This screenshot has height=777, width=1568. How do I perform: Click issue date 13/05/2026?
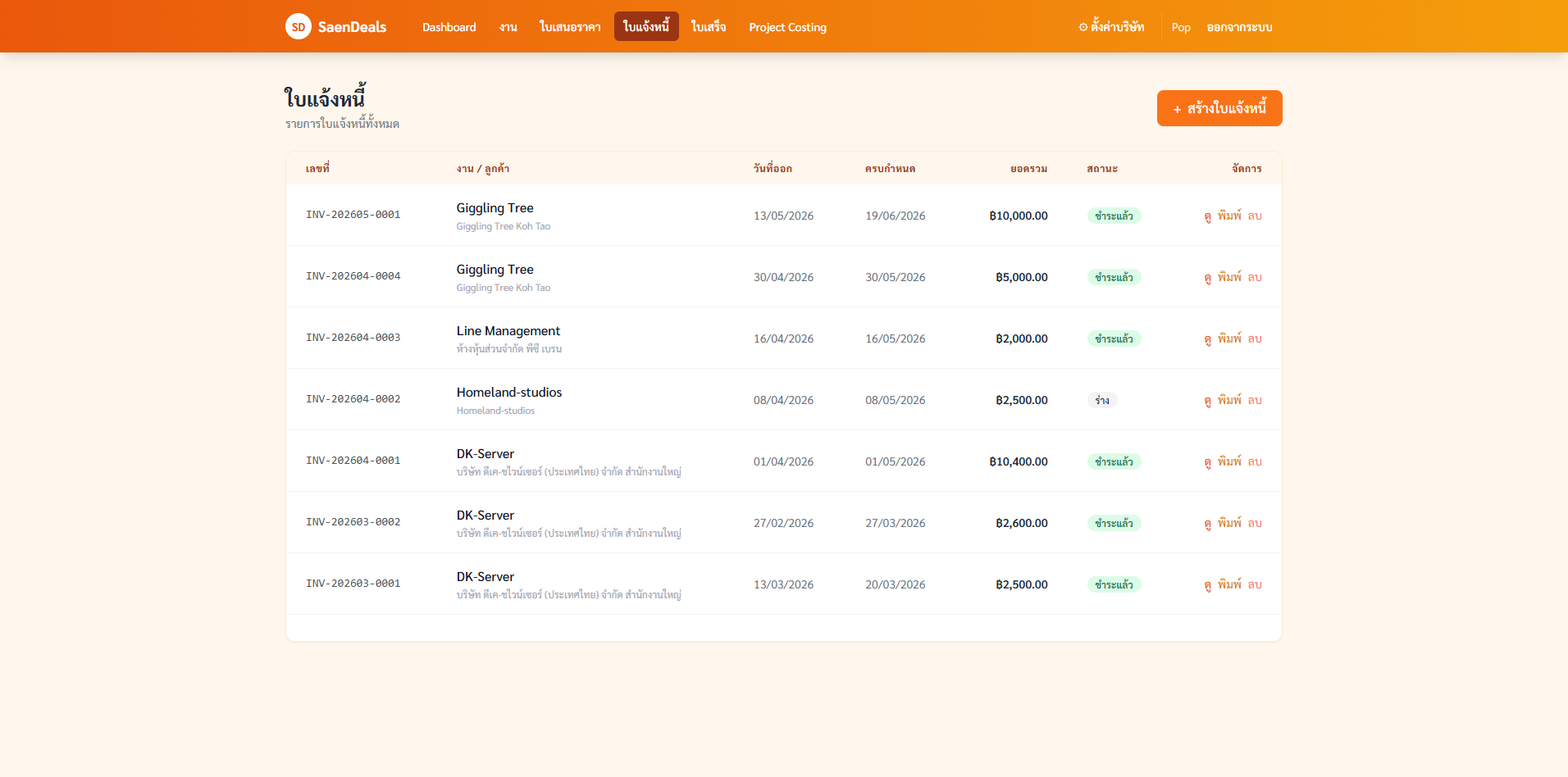[783, 216]
